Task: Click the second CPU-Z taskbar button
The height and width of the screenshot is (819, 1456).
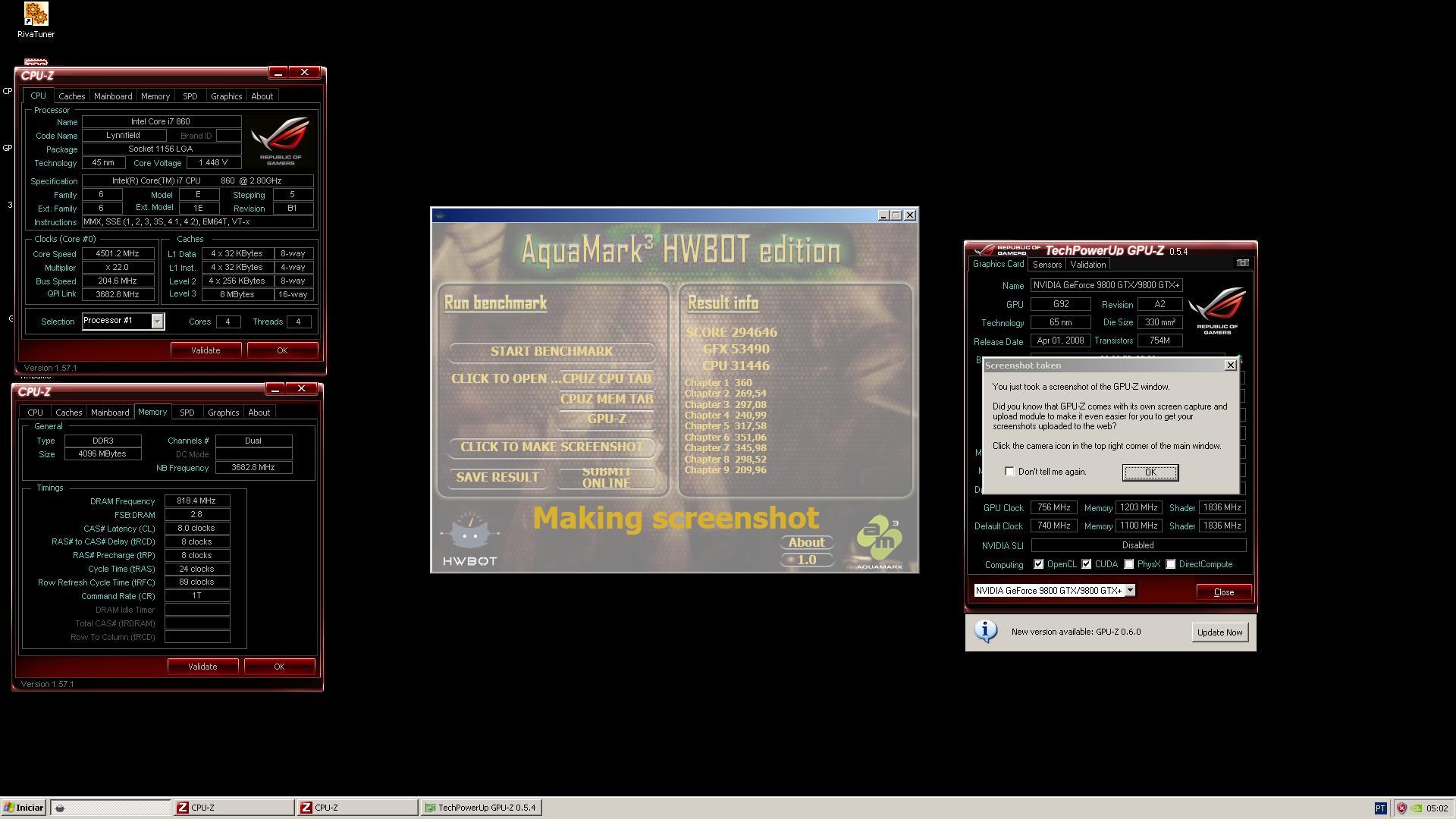Action: (357, 808)
